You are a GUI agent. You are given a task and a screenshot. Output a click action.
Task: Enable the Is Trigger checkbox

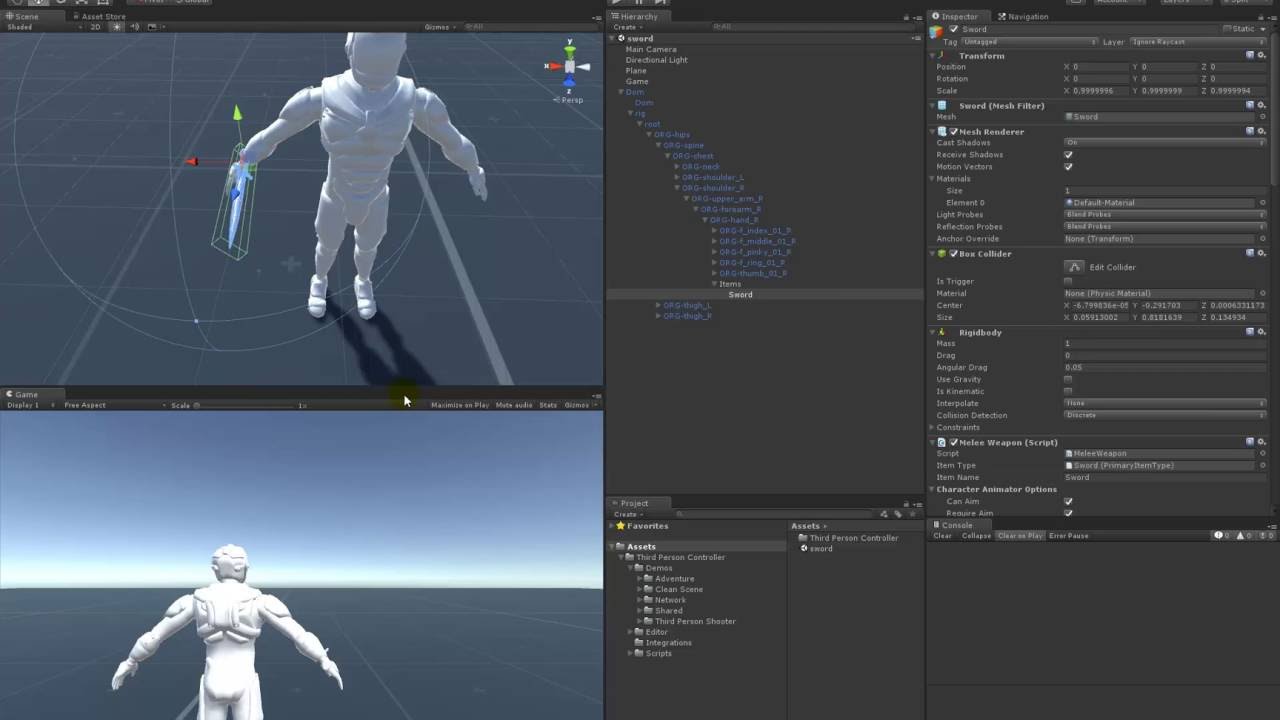coord(1068,281)
